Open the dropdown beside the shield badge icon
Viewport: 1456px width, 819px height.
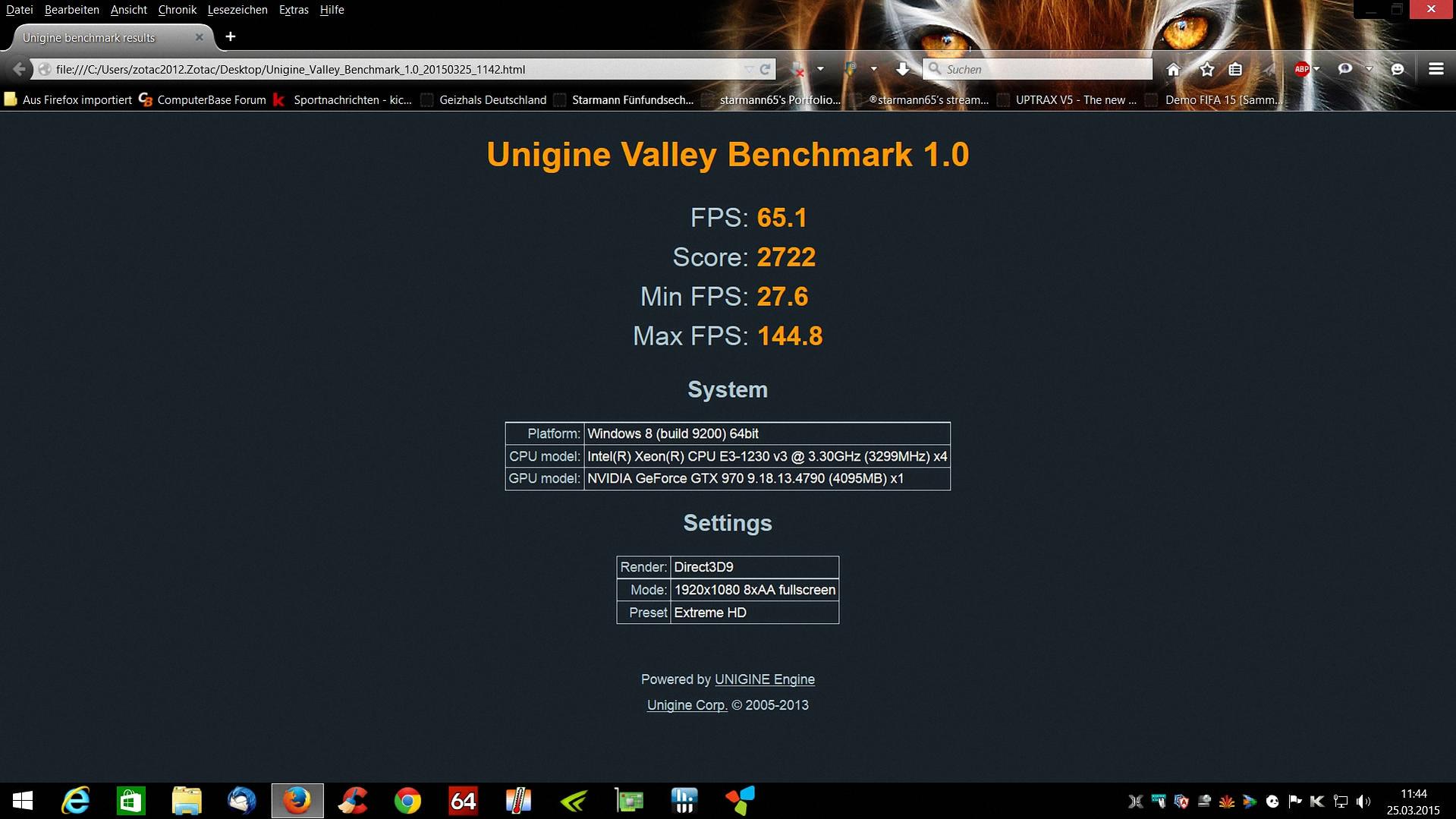[x=873, y=69]
